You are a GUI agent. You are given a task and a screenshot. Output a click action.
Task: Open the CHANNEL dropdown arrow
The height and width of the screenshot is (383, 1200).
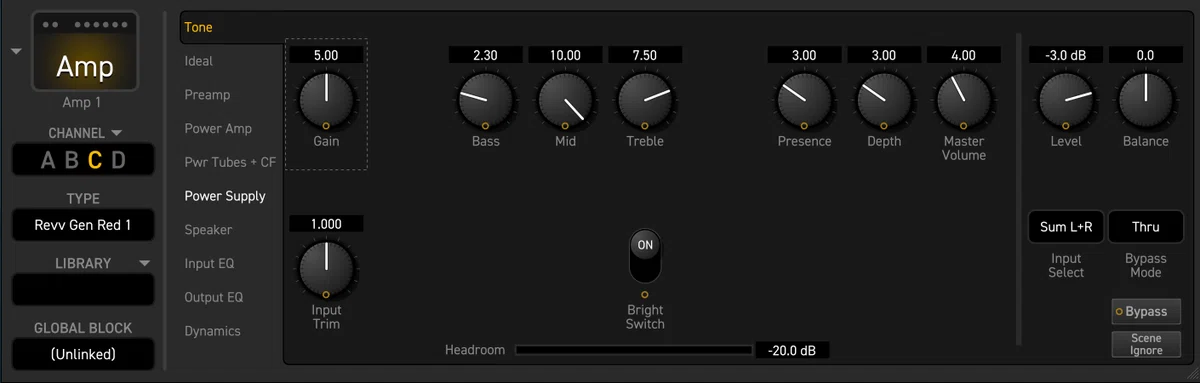[117, 133]
